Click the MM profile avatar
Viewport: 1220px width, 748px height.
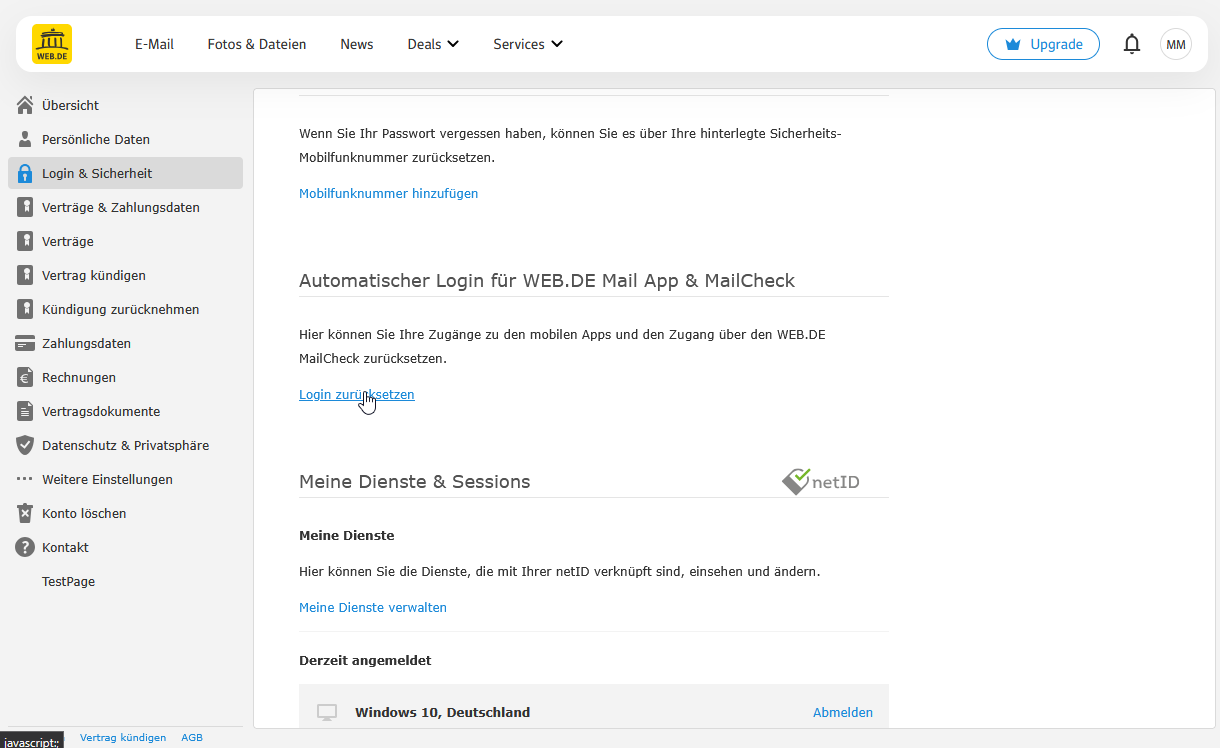[x=1175, y=44]
